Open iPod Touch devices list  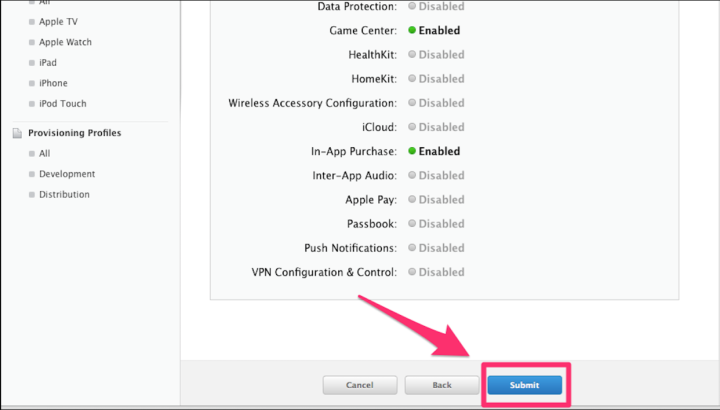[62, 104]
